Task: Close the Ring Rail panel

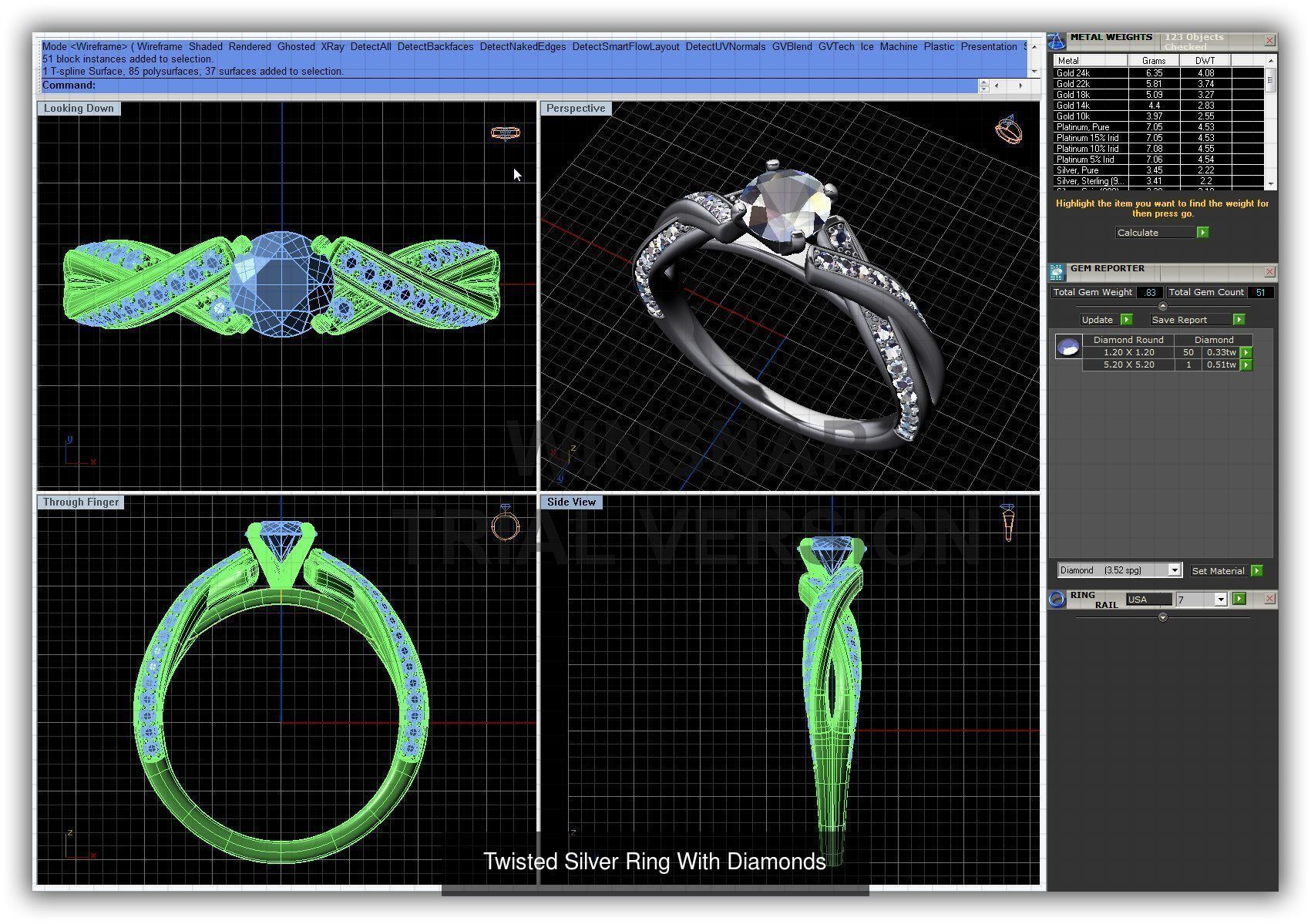Action: point(1269,599)
